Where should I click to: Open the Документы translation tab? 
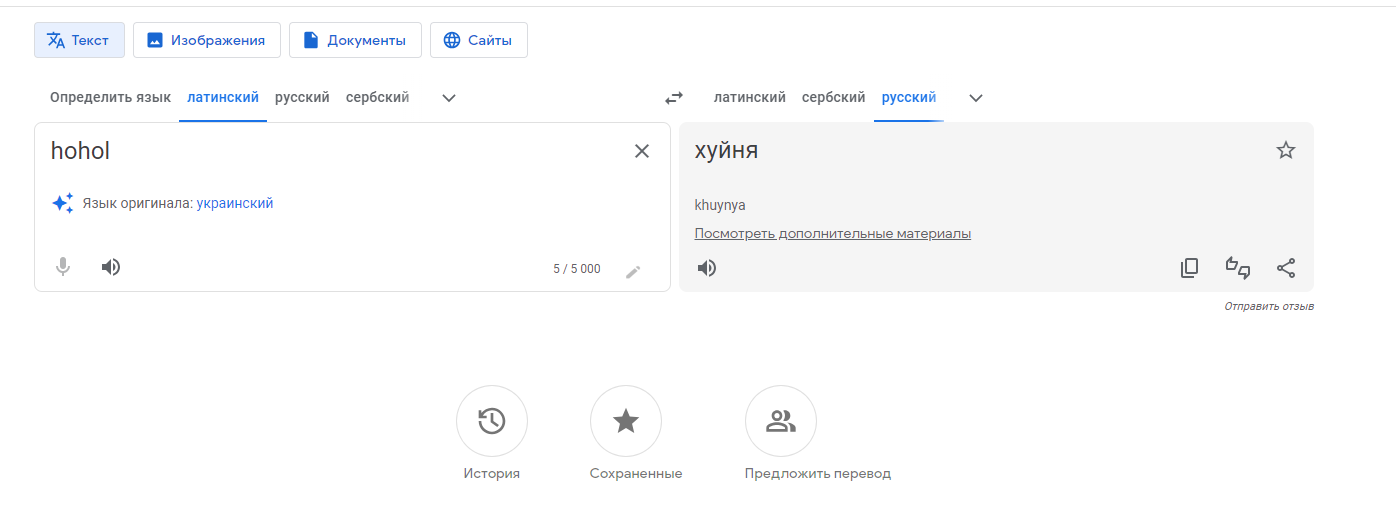click(355, 40)
